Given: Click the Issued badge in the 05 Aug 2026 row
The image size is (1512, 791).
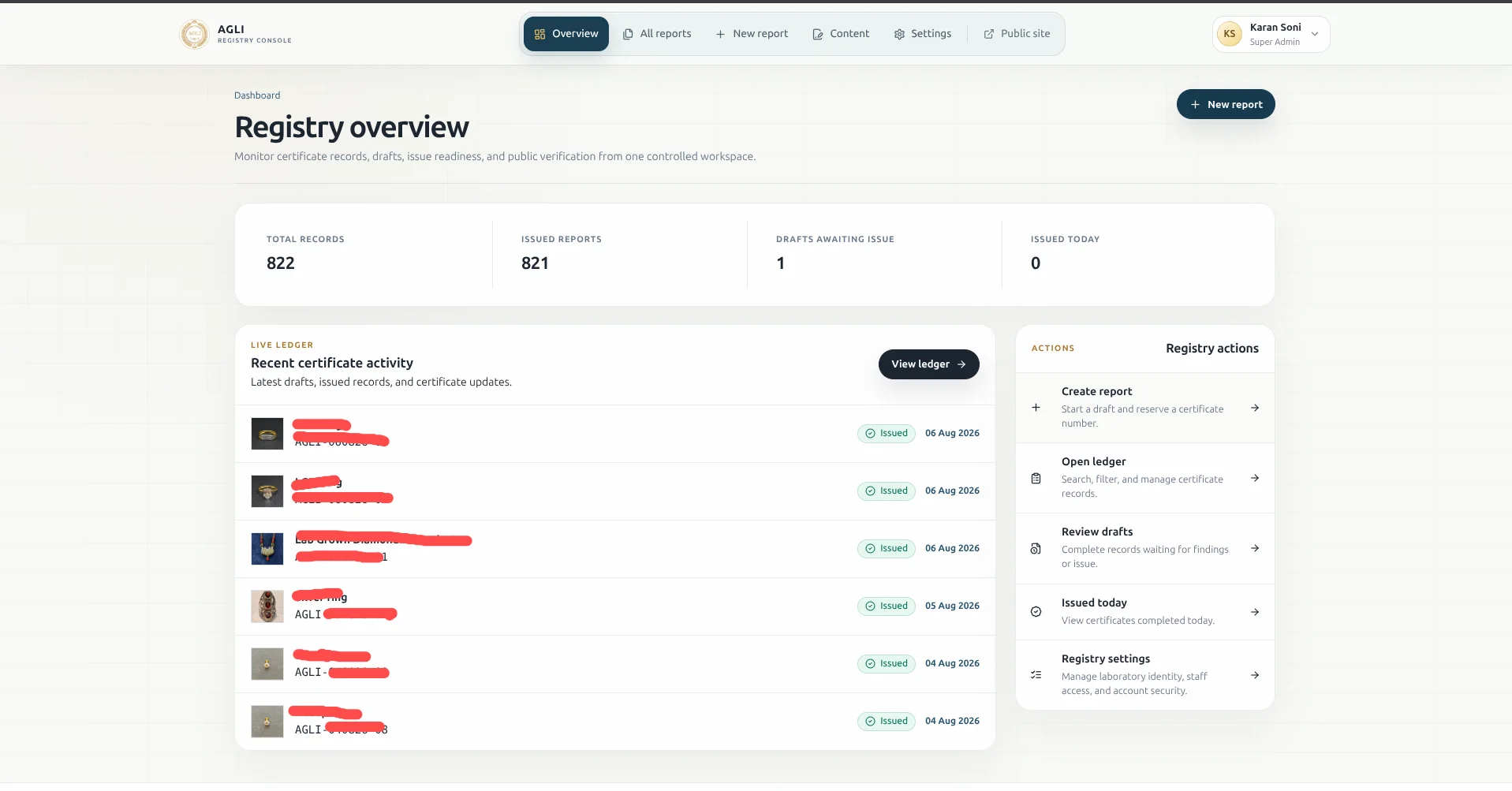Looking at the screenshot, I should coord(887,606).
